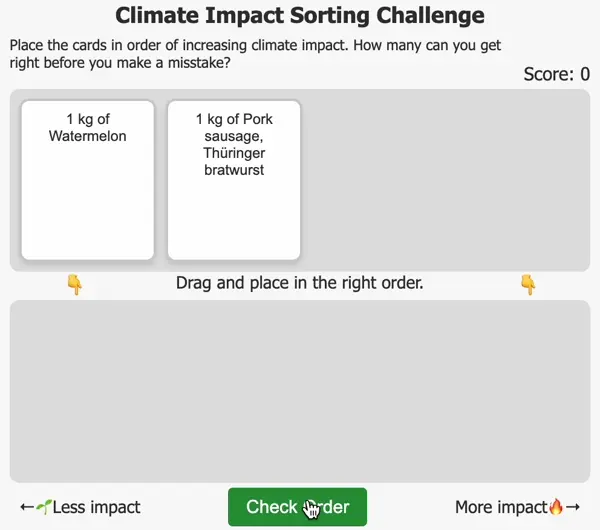Screen dimensions: 600x530
Task: Click the Drag and place instruction text
Action: (x=300, y=283)
